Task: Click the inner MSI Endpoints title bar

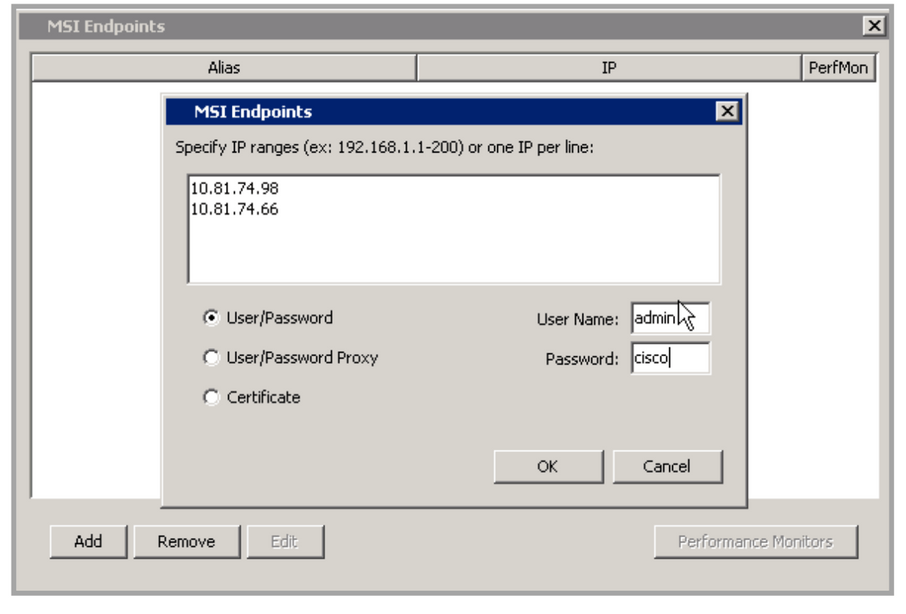Action: coord(454,111)
